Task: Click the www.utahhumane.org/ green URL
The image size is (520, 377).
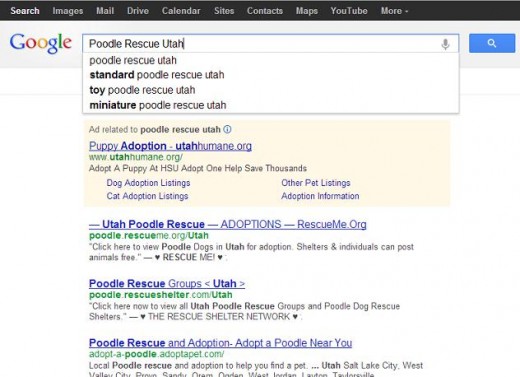Action: pyautogui.click(x=136, y=157)
